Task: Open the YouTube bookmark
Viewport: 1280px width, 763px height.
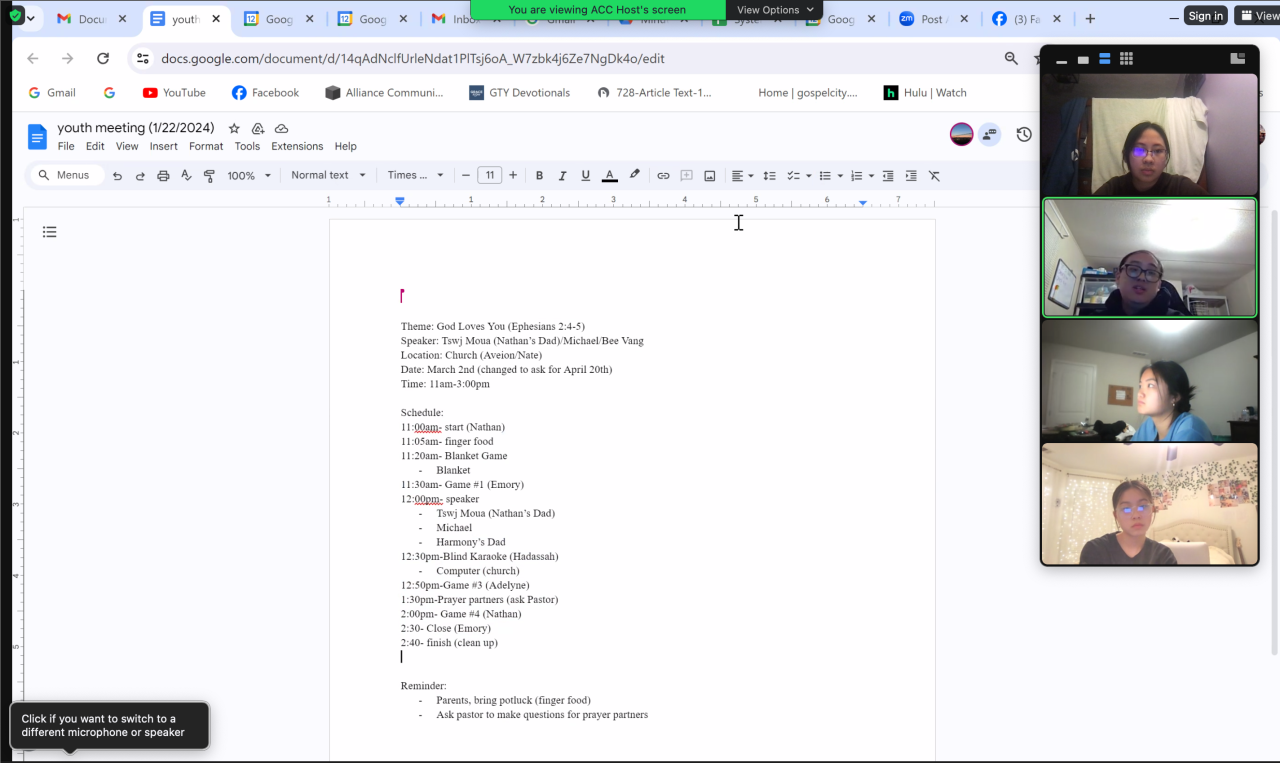Action: 174,93
